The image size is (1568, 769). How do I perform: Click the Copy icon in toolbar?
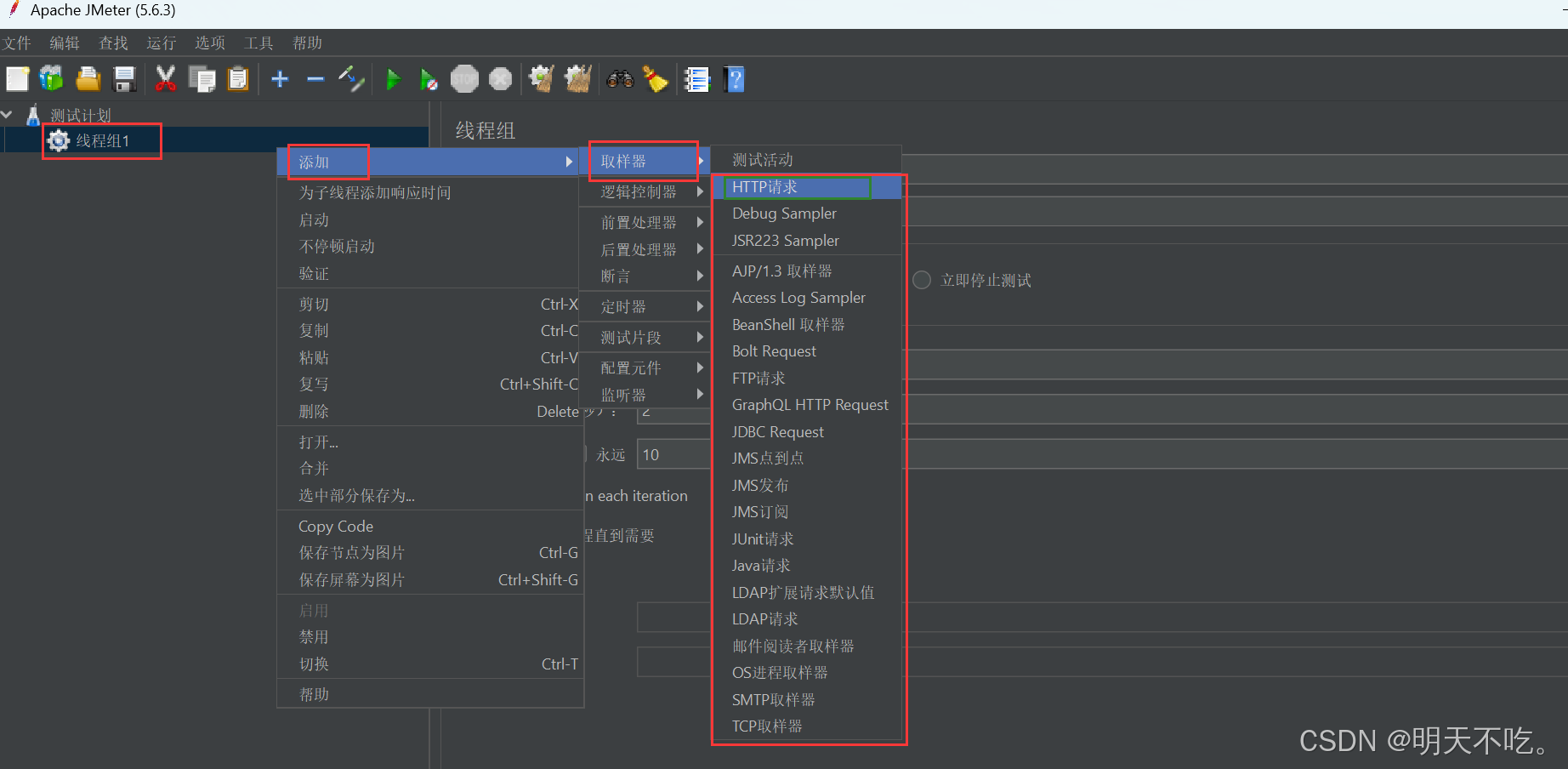[x=202, y=79]
